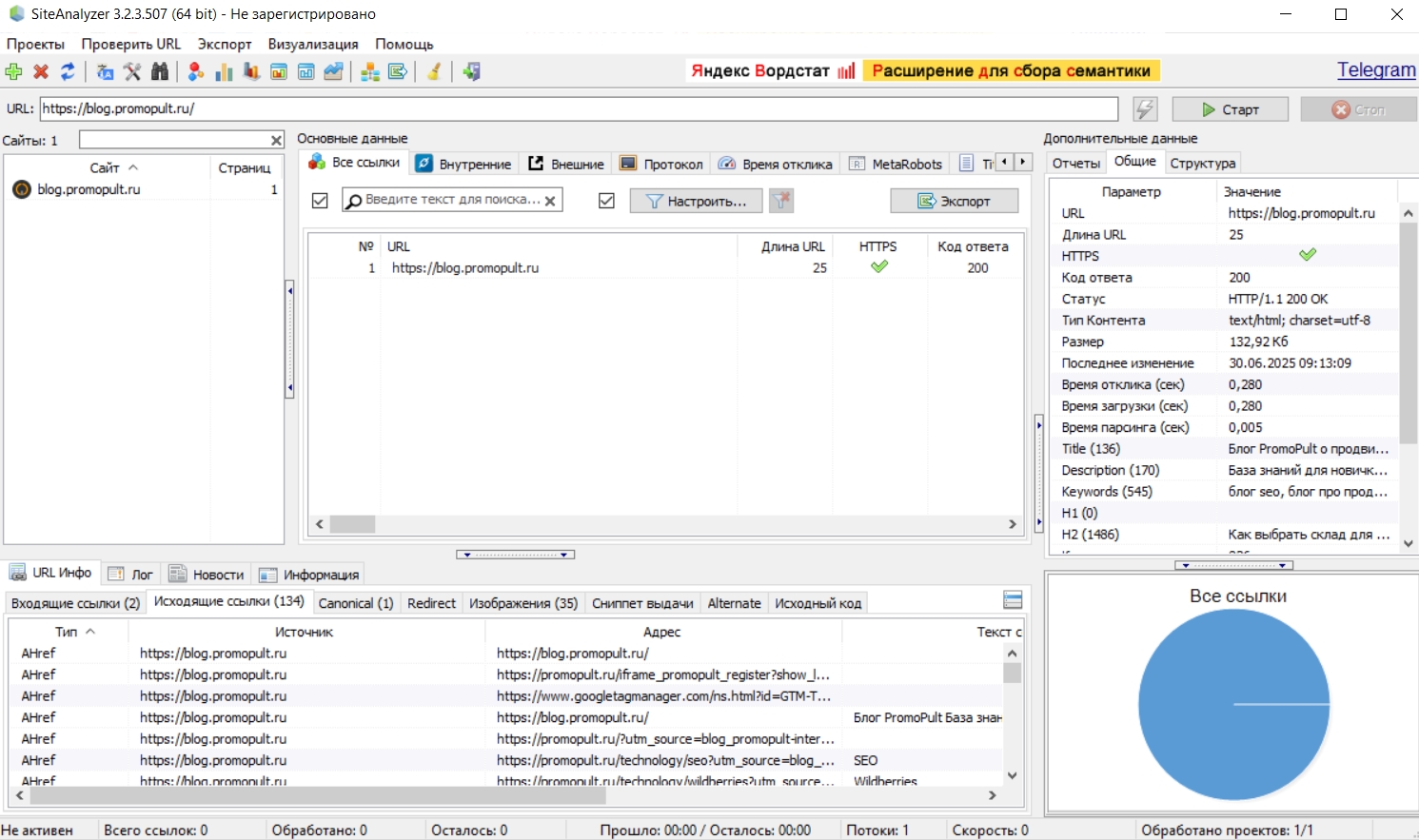Screen dimensions: 1419x840
Task: Click the blue pie chart Все ссылки
Action: [1233, 704]
